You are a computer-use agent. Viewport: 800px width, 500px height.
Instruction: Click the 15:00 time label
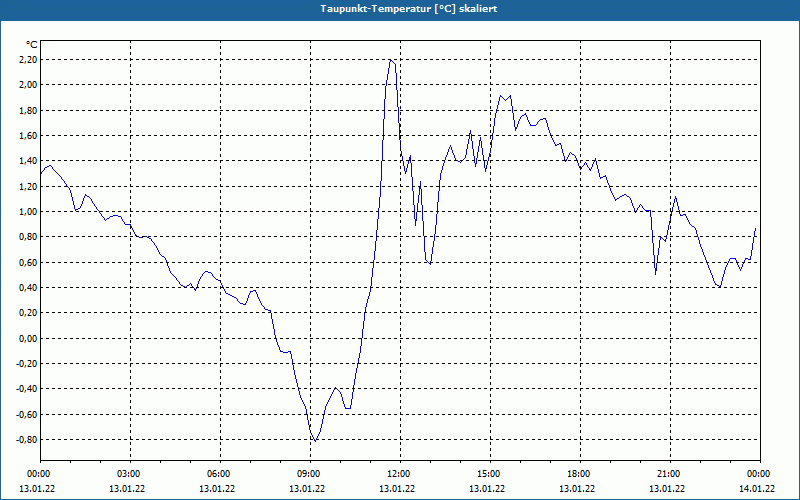point(490,474)
